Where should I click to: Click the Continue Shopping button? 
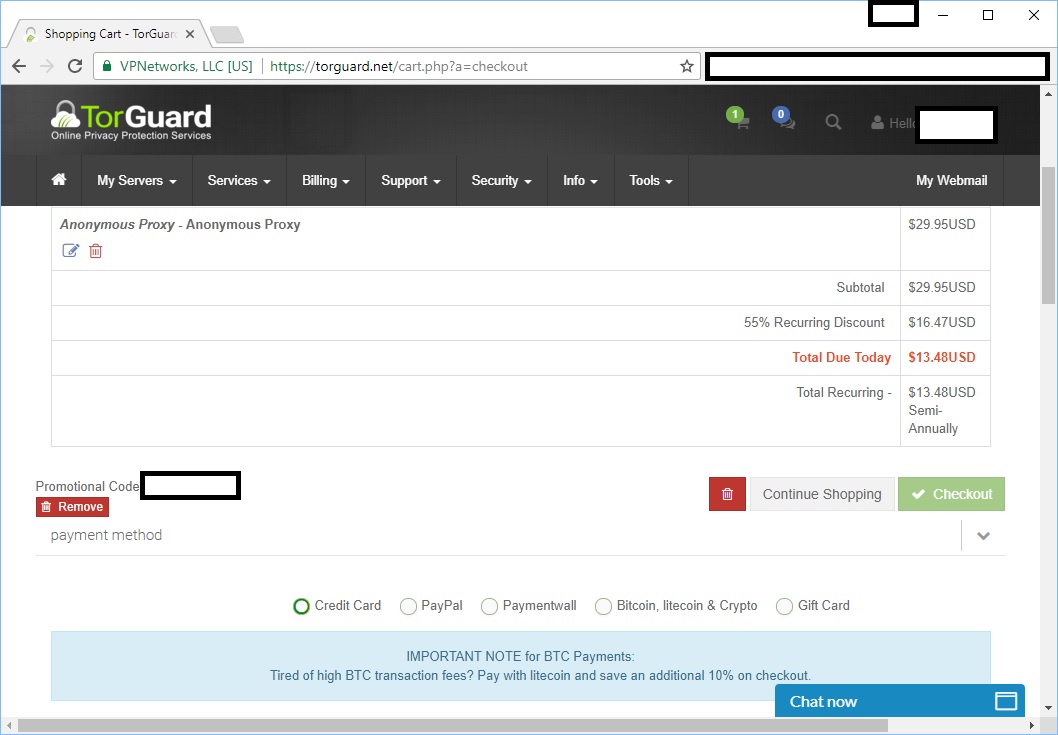[822, 494]
